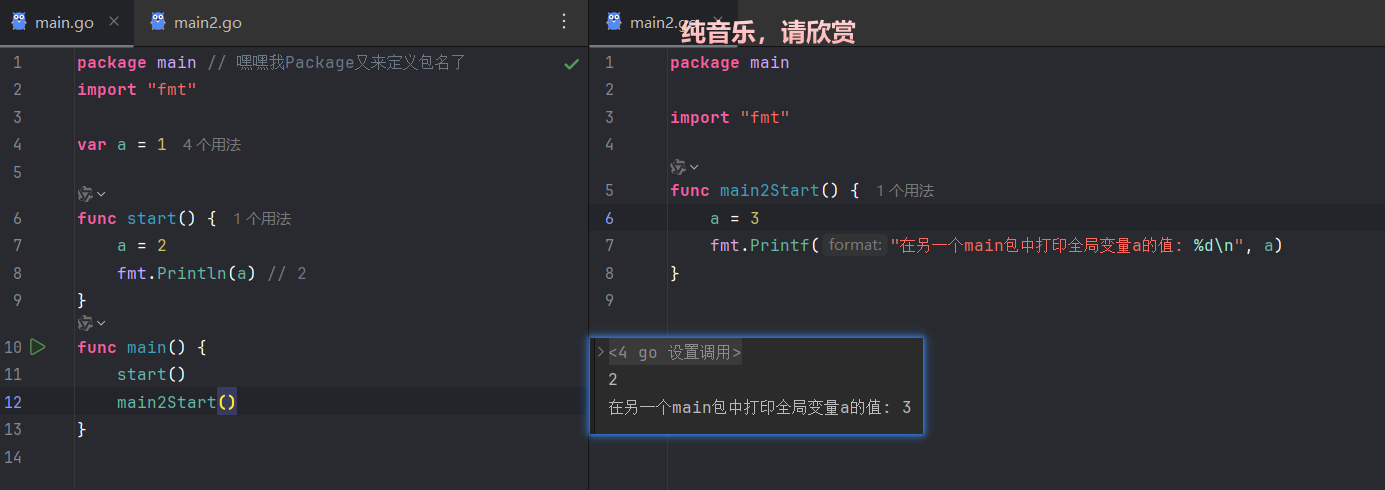Click the AI icon above func start
This screenshot has height=490, width=1385.
85,194
